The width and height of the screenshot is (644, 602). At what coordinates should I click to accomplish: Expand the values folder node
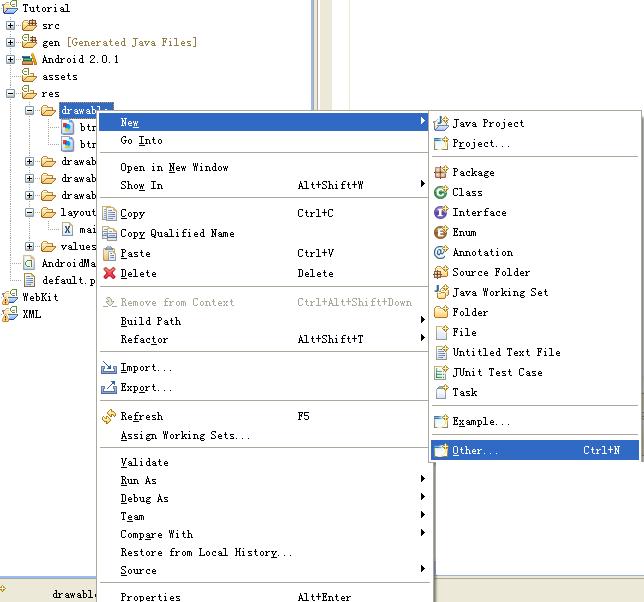pyautogui.click(x=30, y=246)
